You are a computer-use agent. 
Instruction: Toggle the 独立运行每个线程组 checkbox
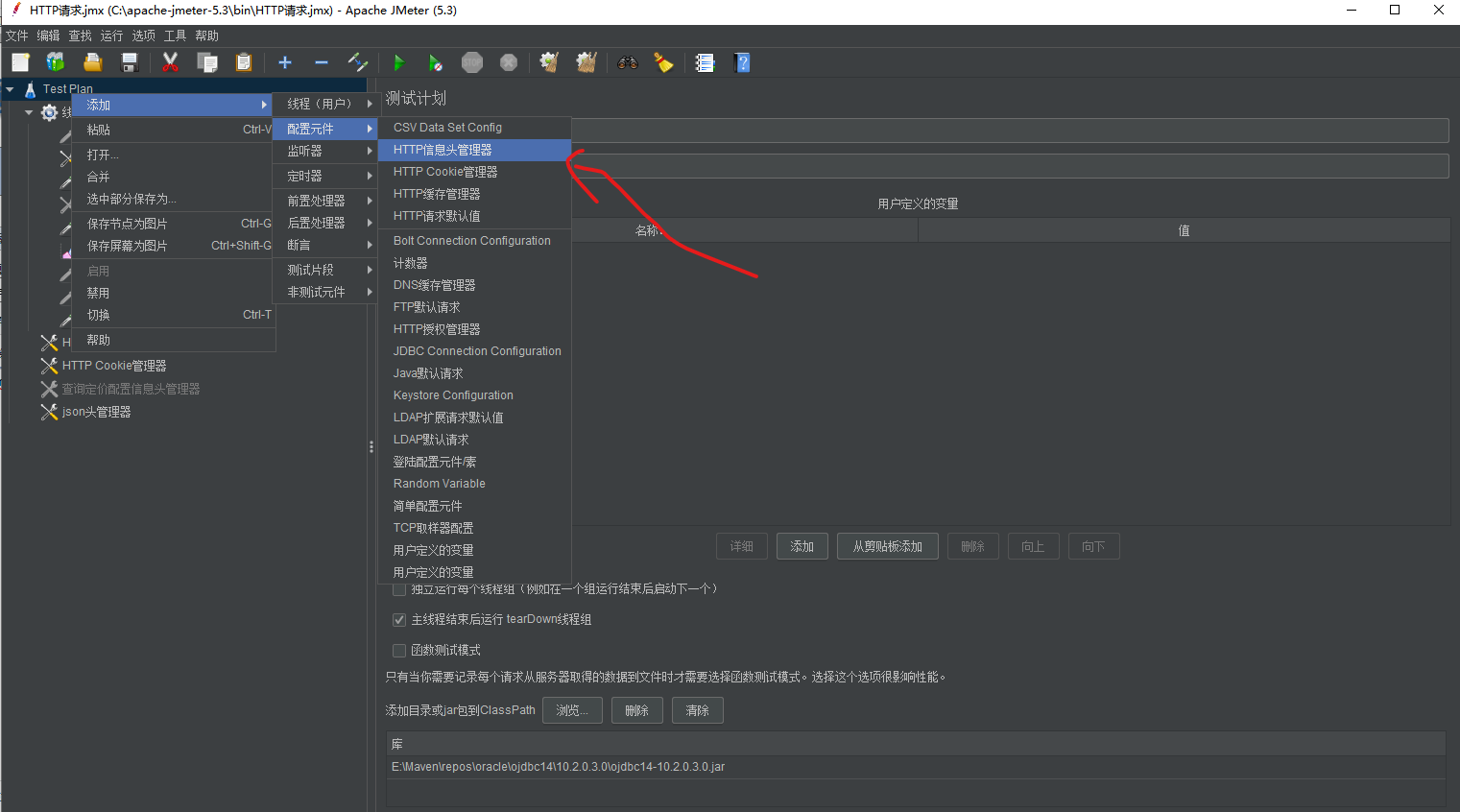399,589
